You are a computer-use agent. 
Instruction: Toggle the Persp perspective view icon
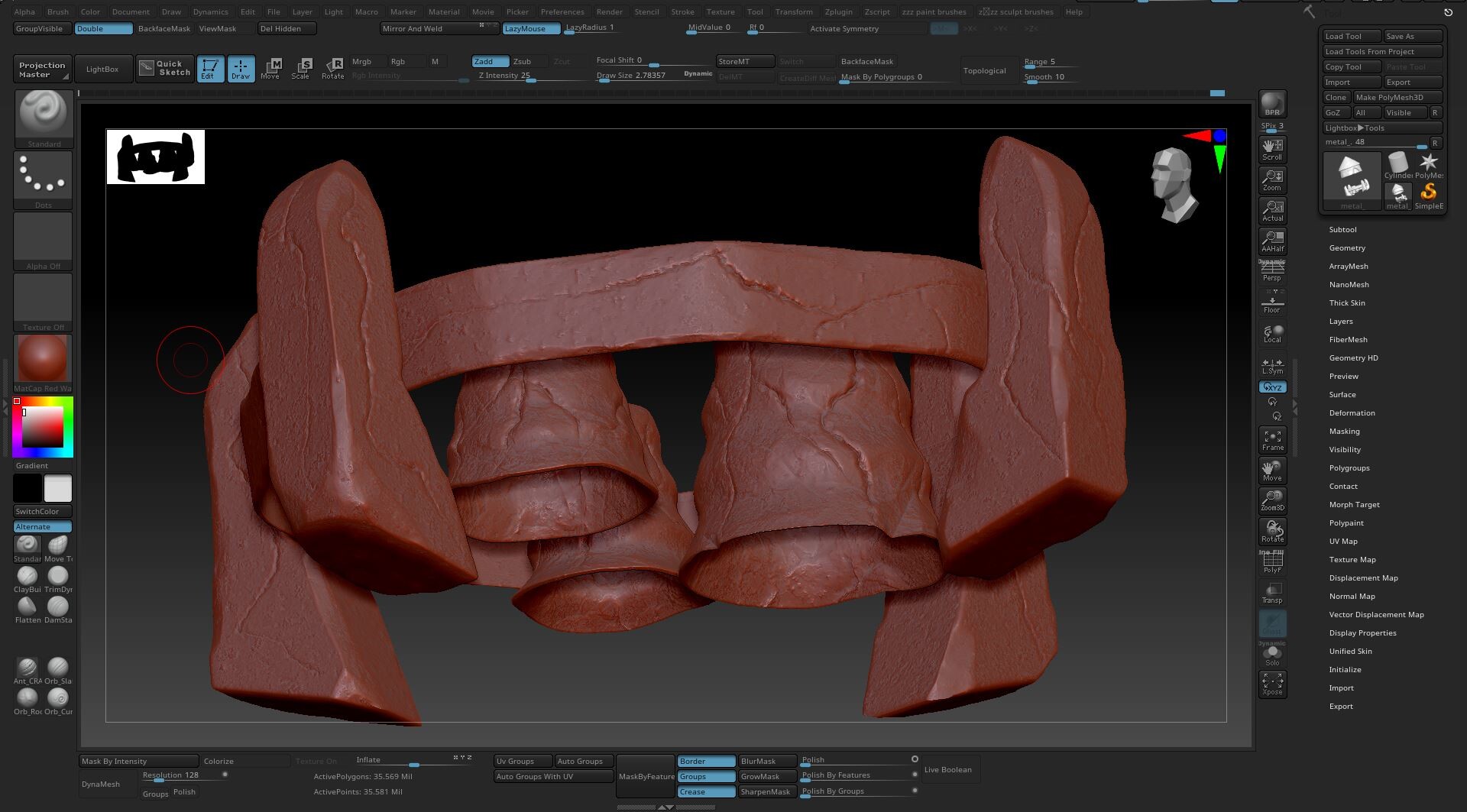coord(1272,270)
